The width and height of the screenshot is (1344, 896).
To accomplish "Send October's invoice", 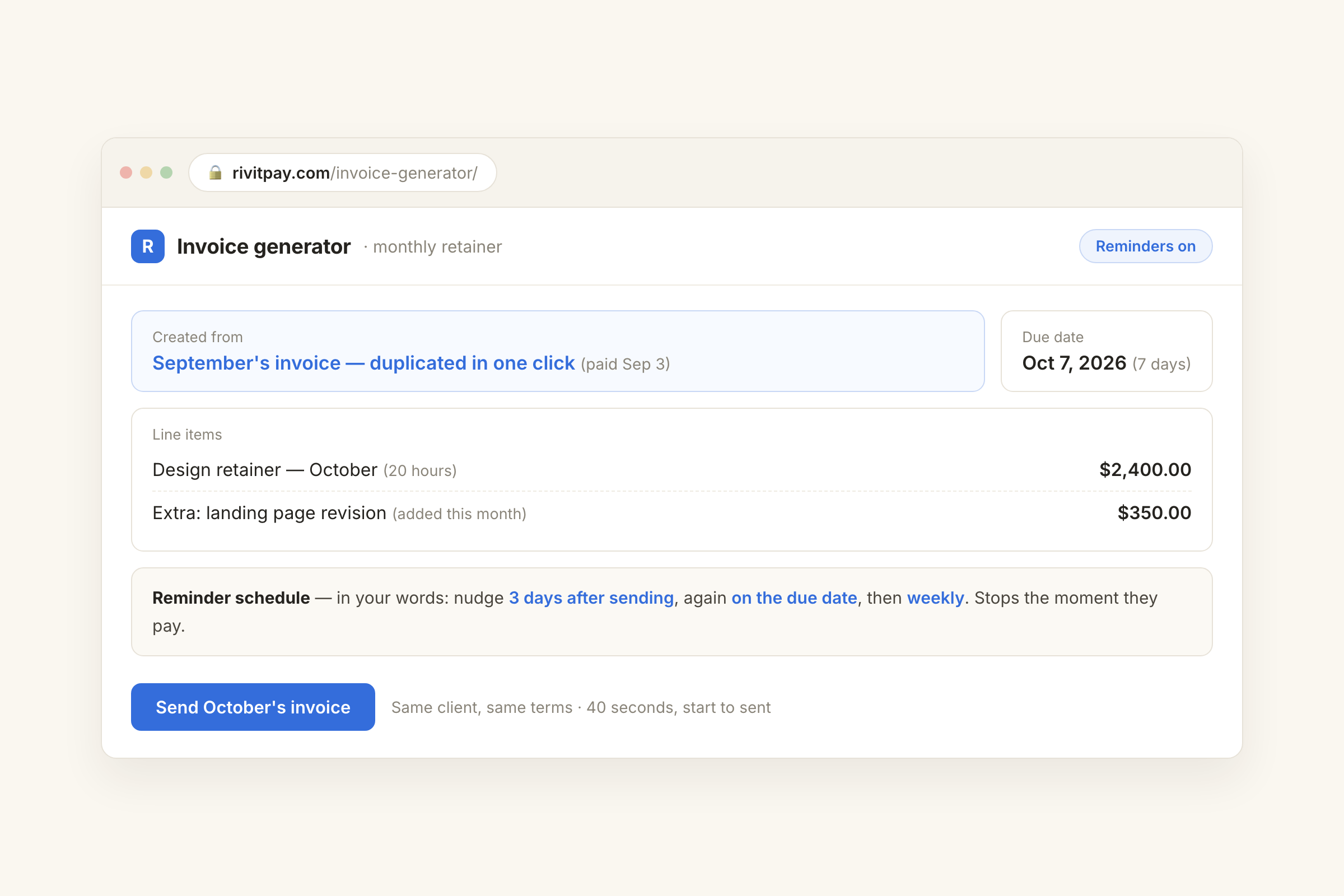I will pos(253,707).
